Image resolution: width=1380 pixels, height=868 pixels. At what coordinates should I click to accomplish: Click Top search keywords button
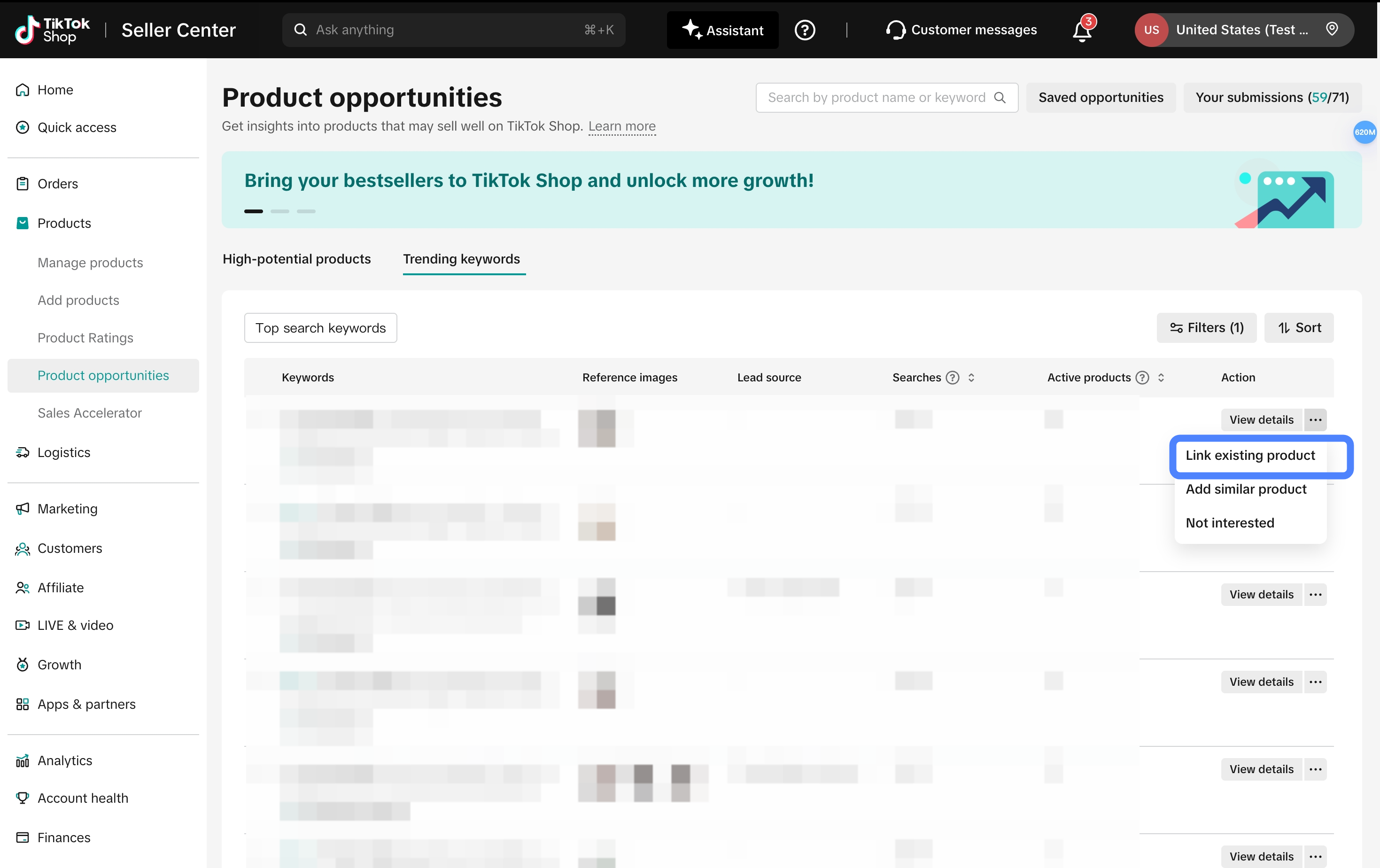point(320,328)
